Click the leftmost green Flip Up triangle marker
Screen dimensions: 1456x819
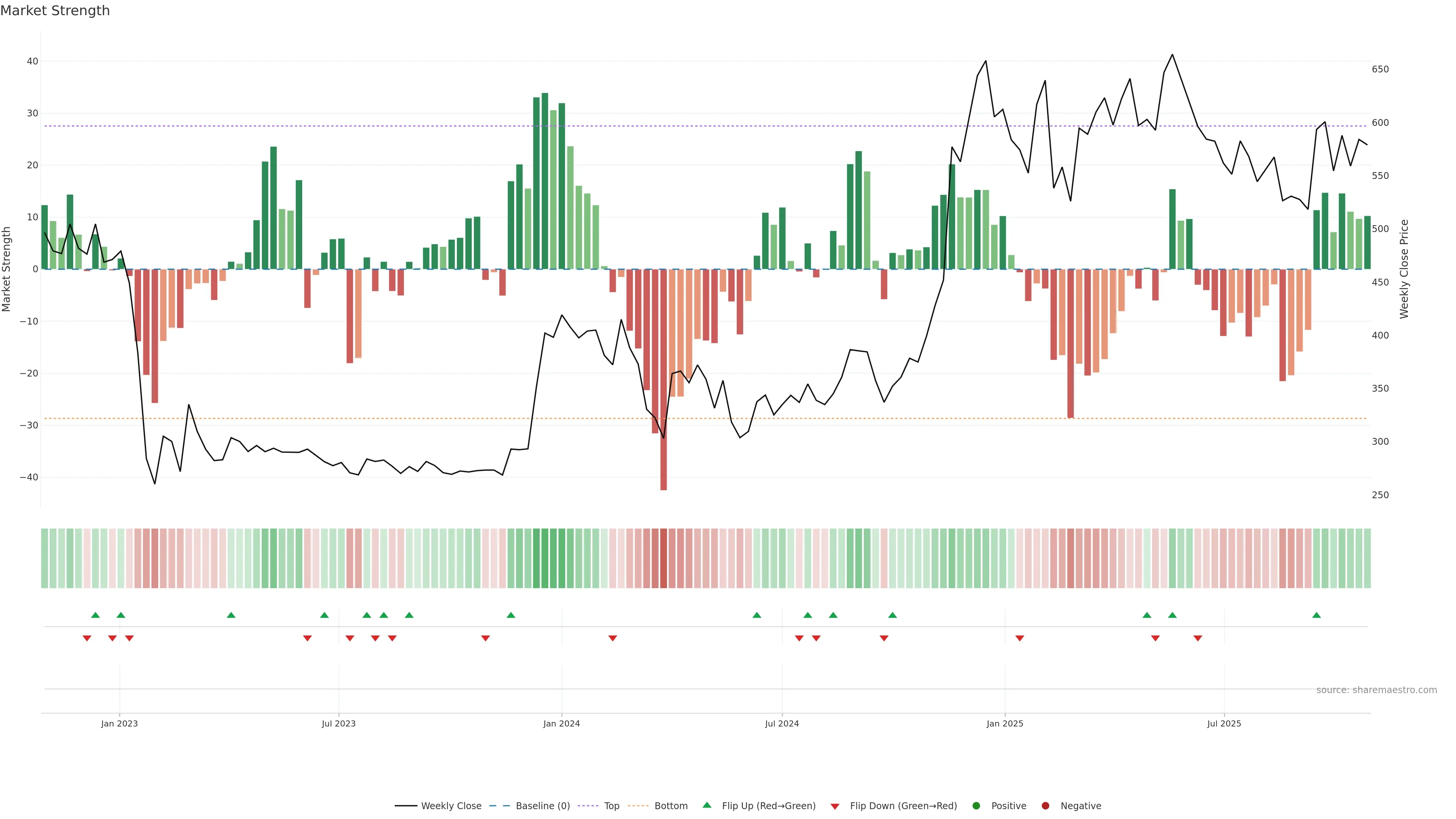pyautogui.click(x=96, y=615)
